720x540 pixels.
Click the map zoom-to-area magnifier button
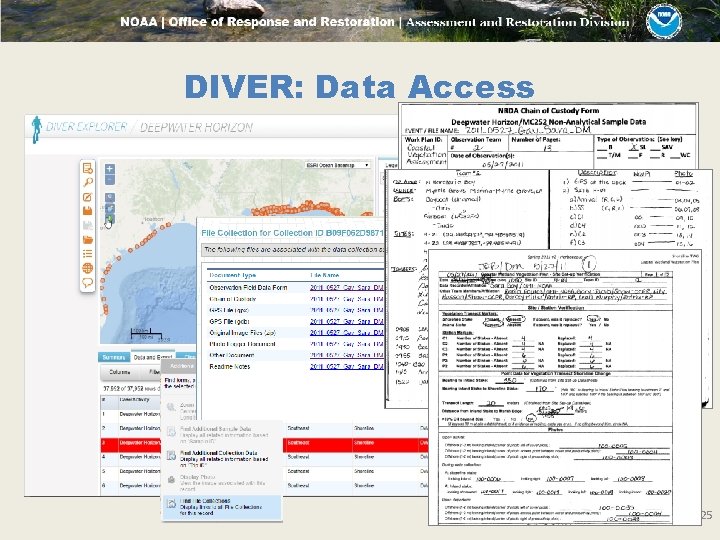(110, 197)
